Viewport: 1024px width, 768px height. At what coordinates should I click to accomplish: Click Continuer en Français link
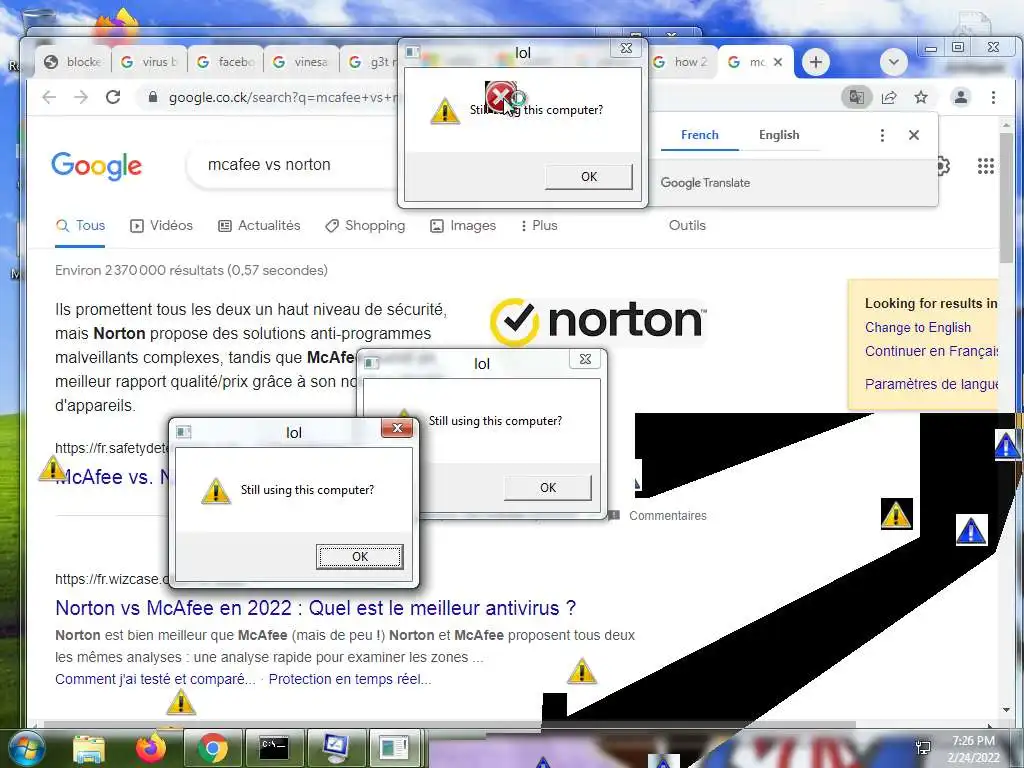coord(931,351)
